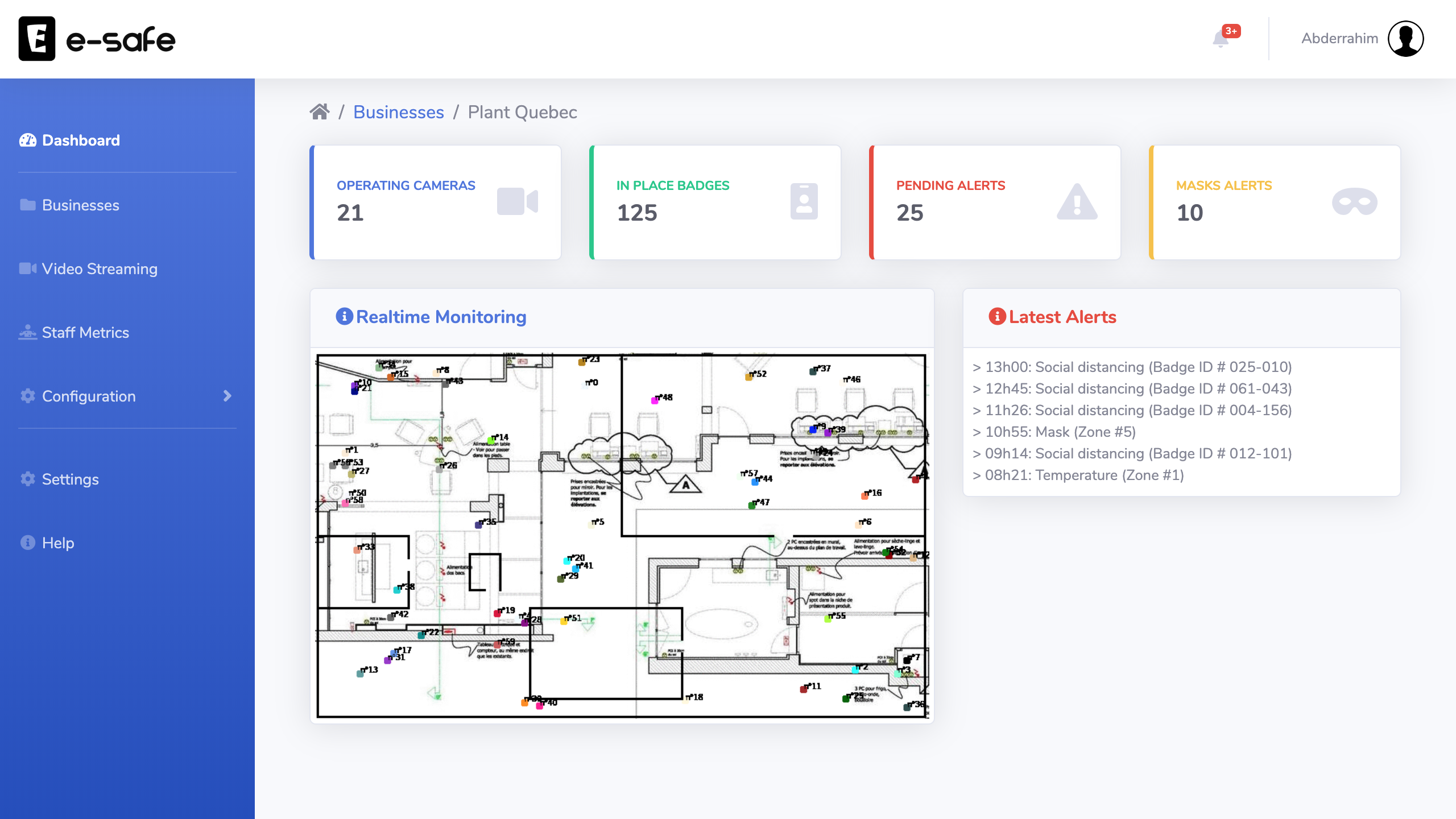1456x819 pixels.
Task: Click the Realtime Monitoring info icon
Action: click(x=344, y=316)
